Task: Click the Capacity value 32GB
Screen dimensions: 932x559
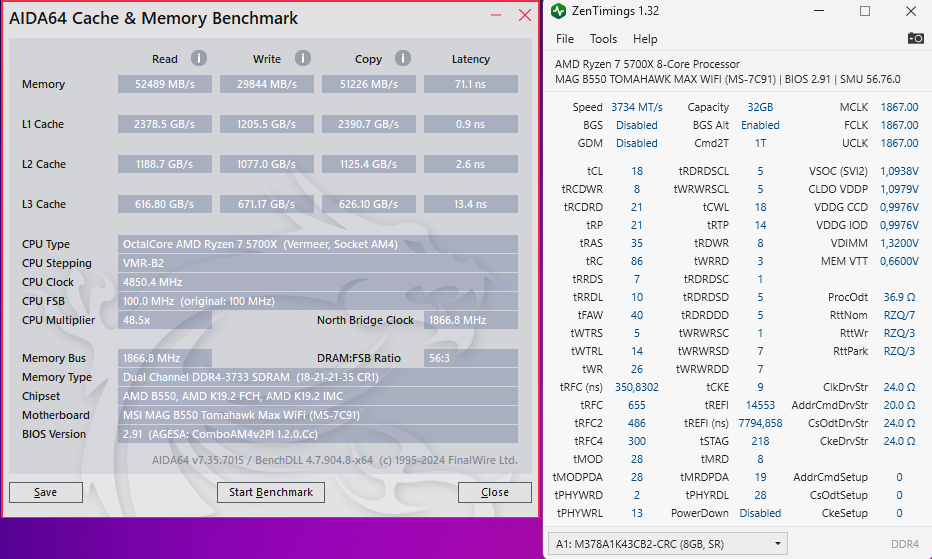Action: point(760,107)
